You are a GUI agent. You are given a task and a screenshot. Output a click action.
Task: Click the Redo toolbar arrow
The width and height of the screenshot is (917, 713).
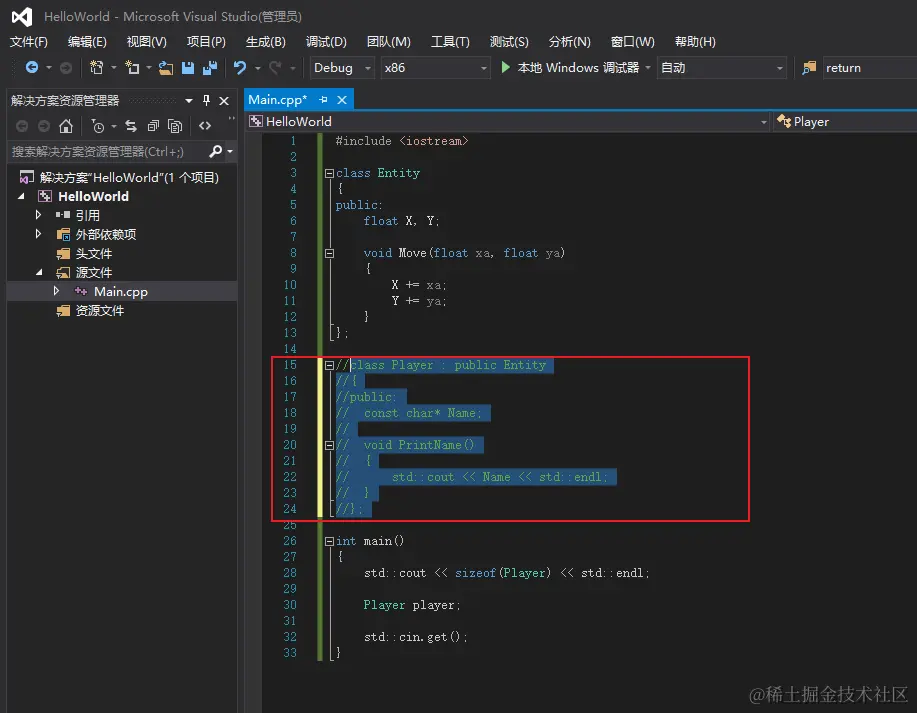[x=275, y=68]
